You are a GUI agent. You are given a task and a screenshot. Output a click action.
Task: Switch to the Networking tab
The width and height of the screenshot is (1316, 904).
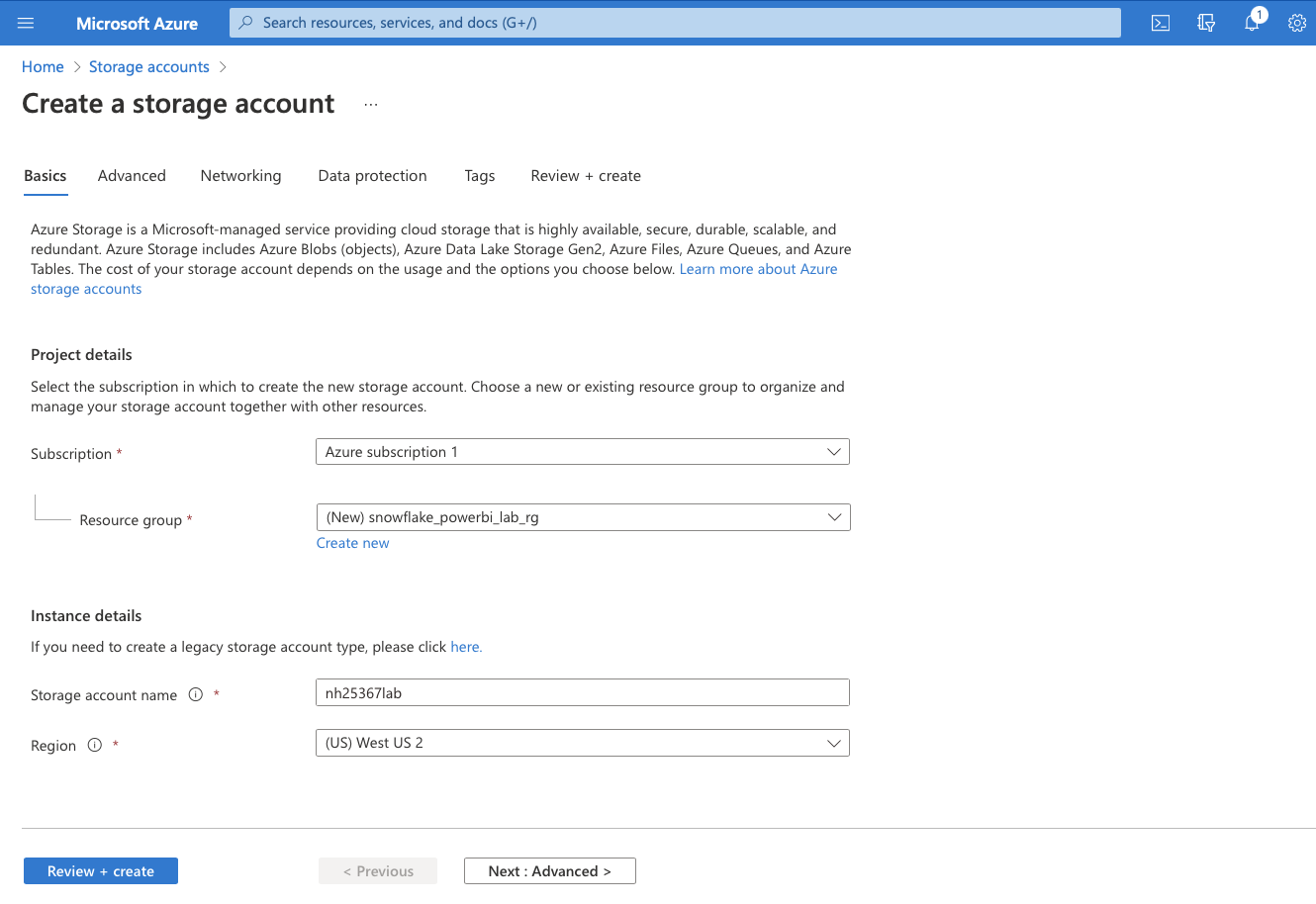pos(240,175)
